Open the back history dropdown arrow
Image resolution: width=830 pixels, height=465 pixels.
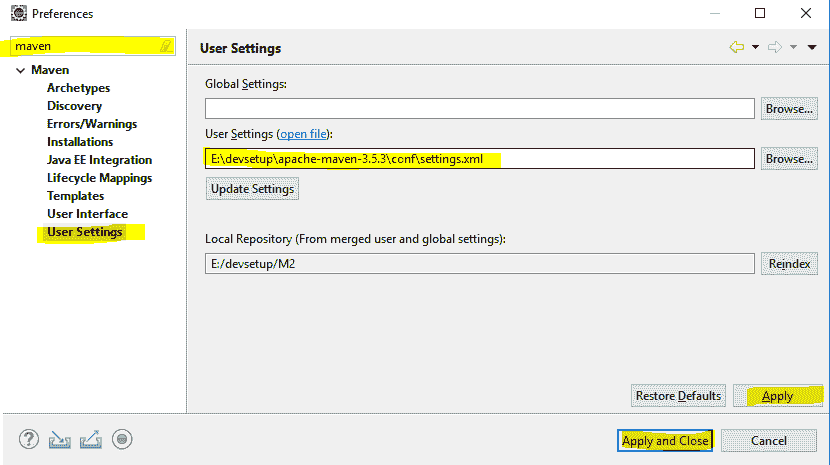coord(755,47)
